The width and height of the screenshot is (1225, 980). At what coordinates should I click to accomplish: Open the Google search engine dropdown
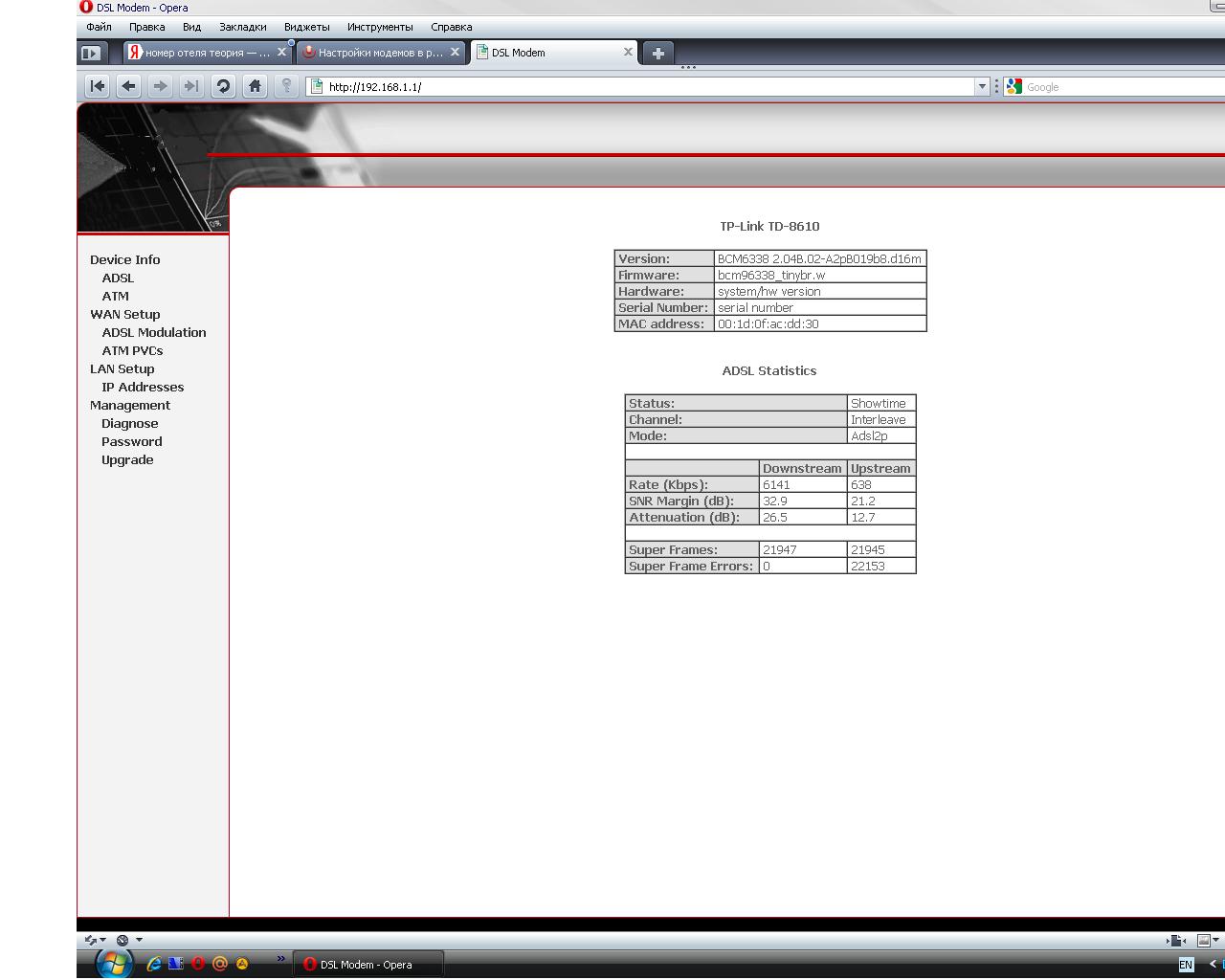(x=1015, y=87)
